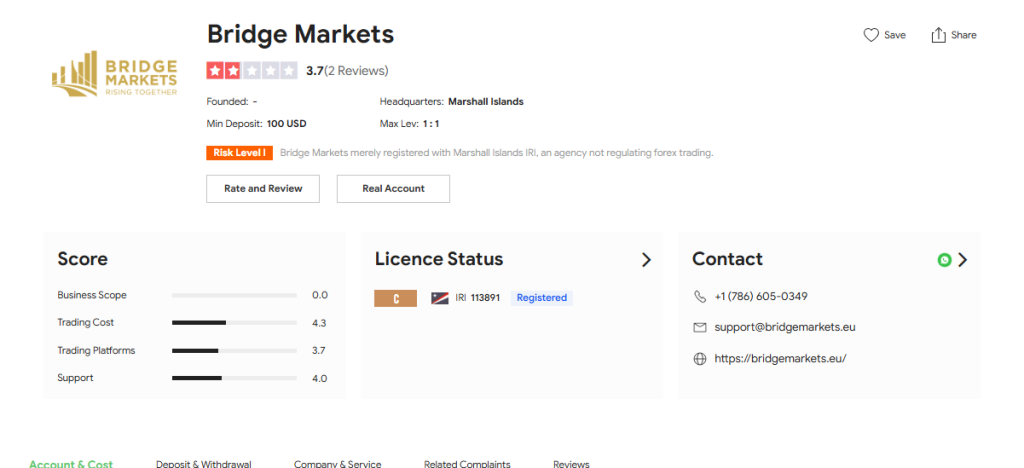Click the blue Registered status tag
The width and height of the screenshot is (1024, 468).
point(542,298)
